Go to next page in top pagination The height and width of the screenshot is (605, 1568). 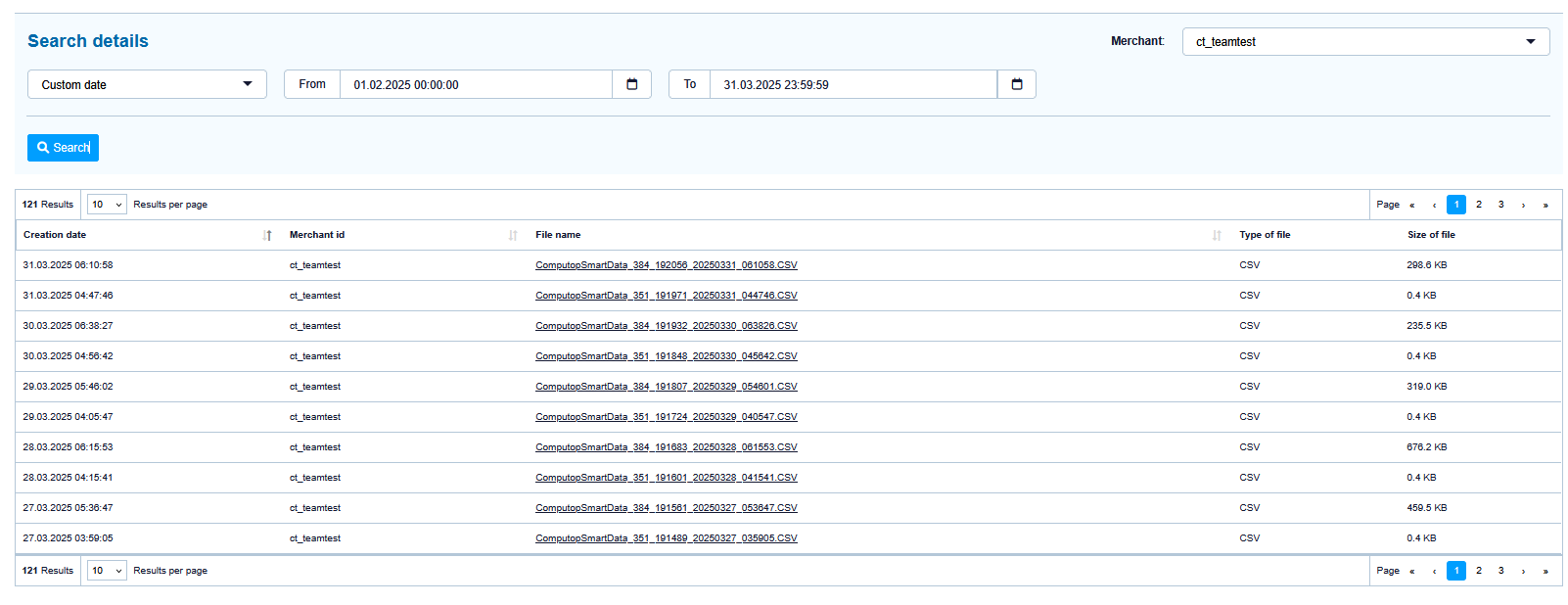[x=1523, y=205]
